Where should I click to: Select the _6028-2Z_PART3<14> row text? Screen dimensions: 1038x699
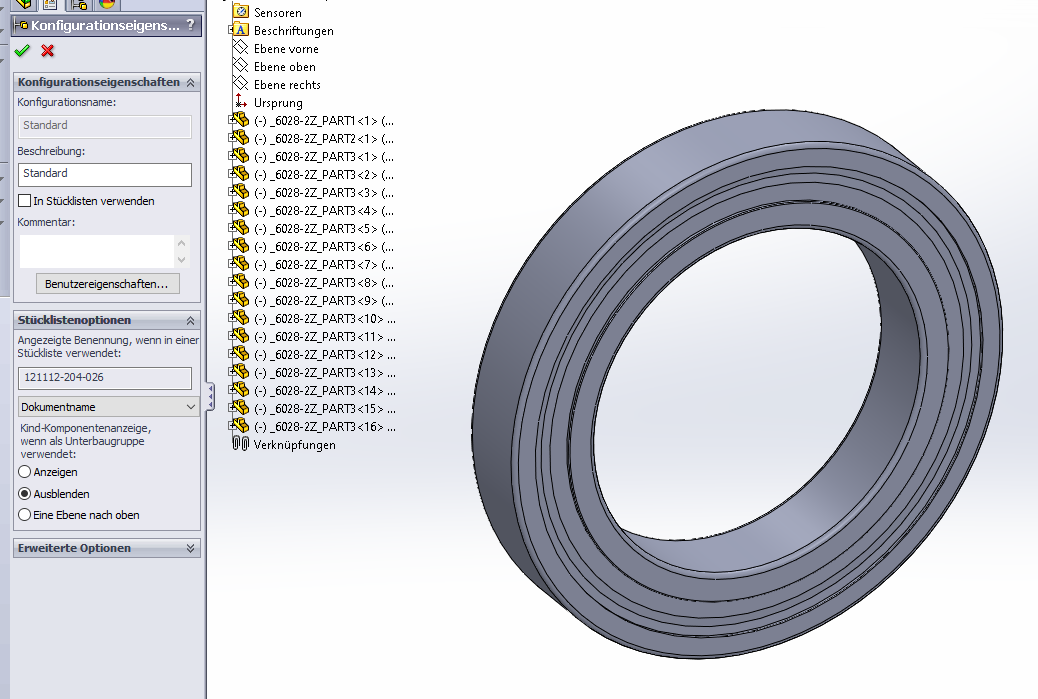(x=325, y=391)
